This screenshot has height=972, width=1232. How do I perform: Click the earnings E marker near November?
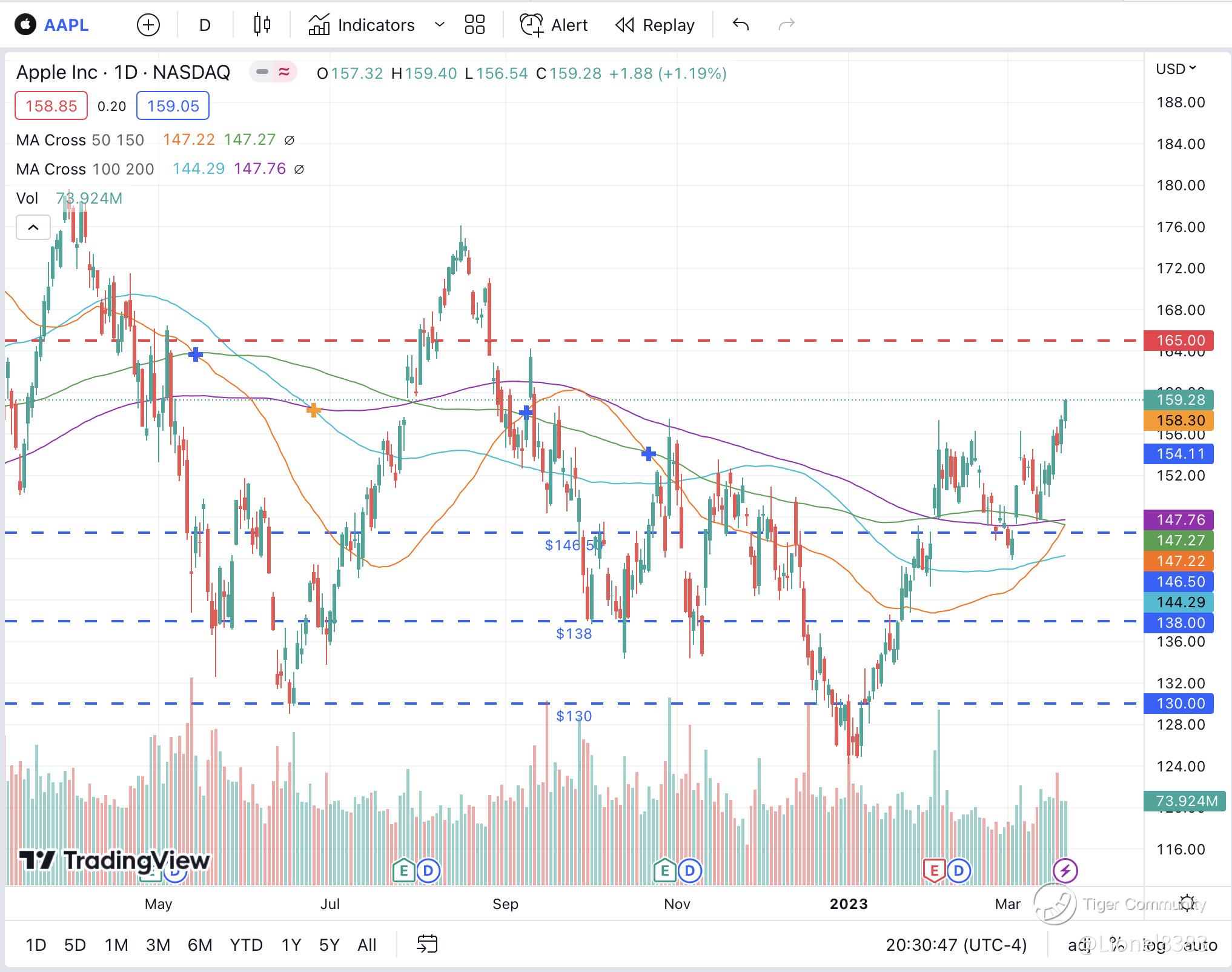(664, 871)
